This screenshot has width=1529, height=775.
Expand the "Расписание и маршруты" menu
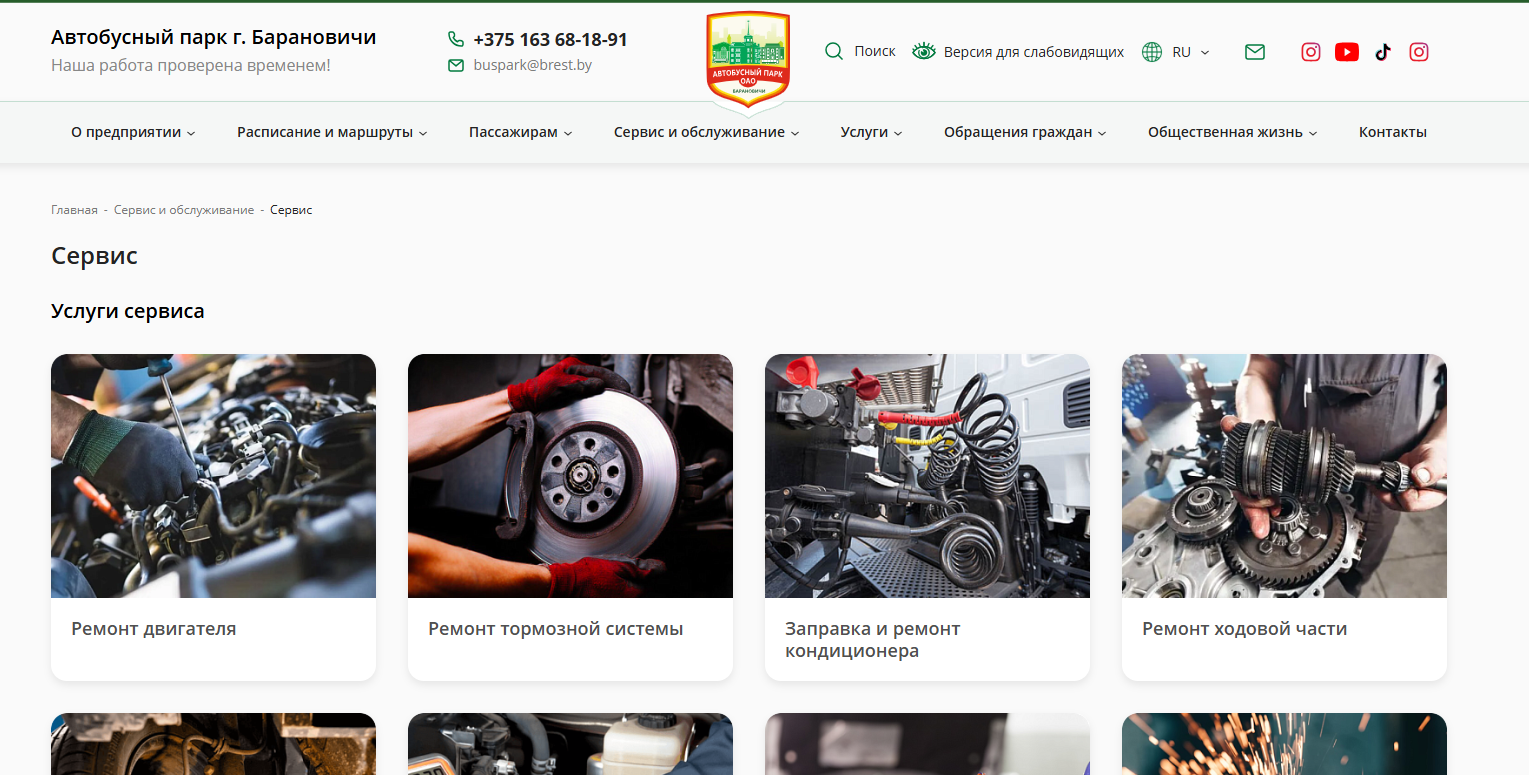tap(332, 132)
